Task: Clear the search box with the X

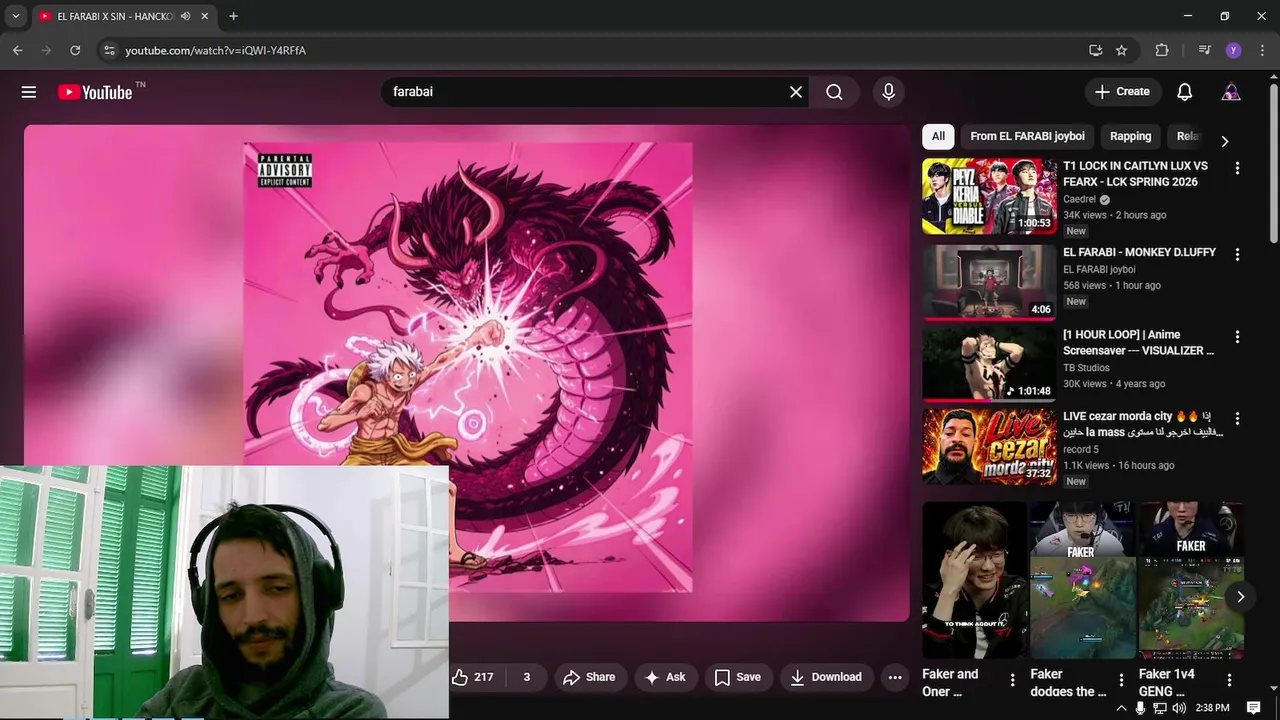Action: pyautogui.click(x=796, y=92)
